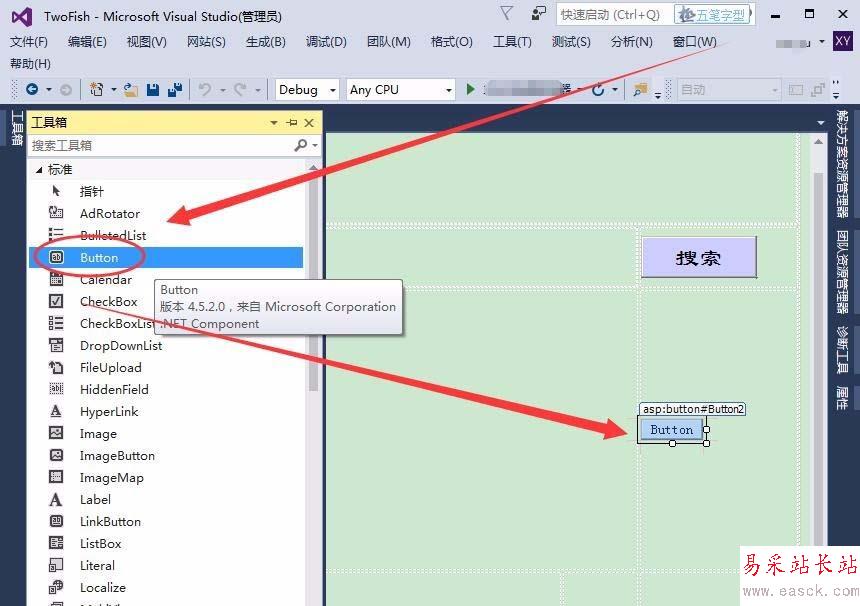860x606 pixels.
Task: Click the Refresh browser toolbar icon
Action: pos(598,89)
